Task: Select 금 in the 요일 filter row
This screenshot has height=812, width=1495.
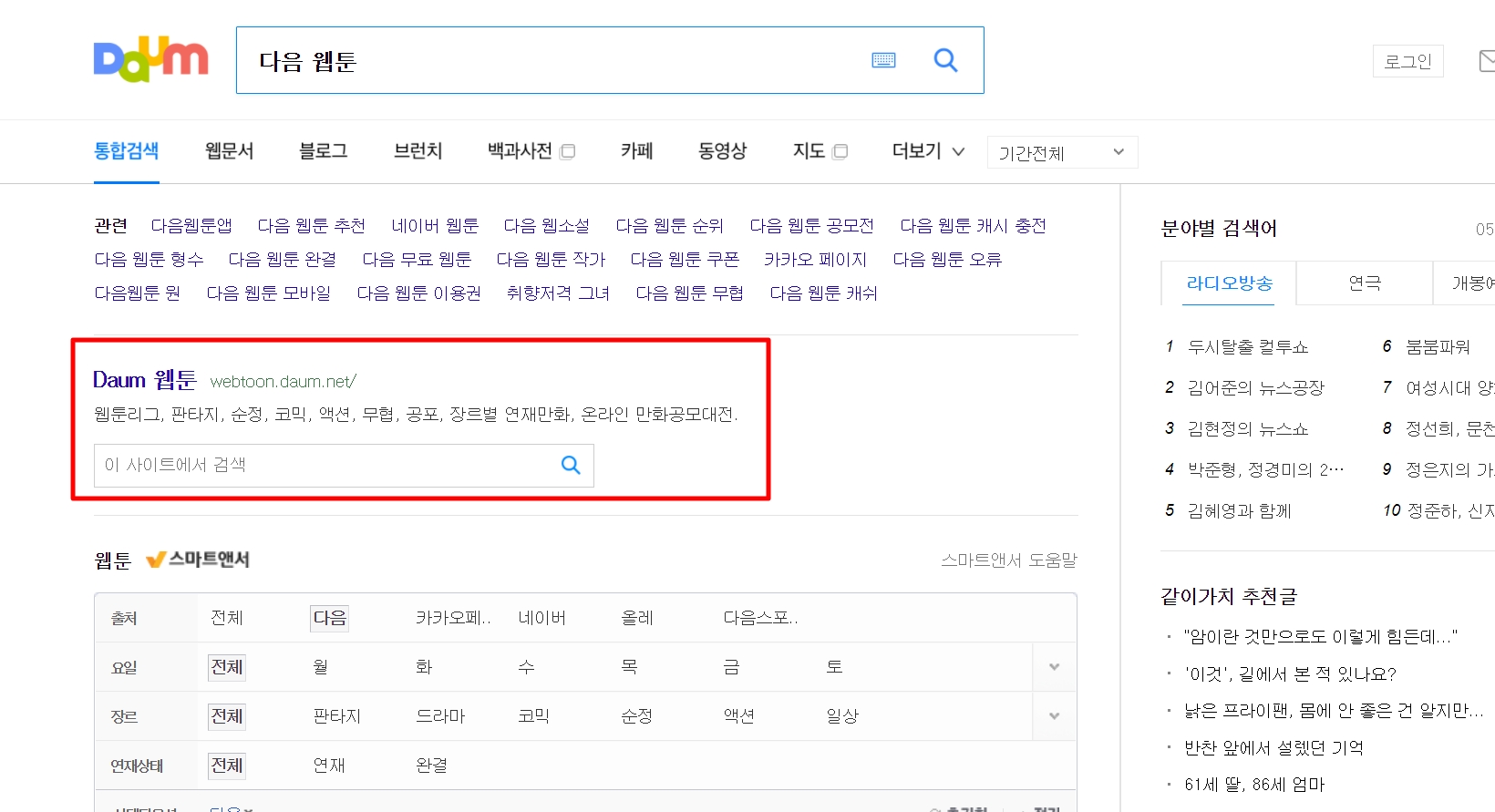Action: 731,667
